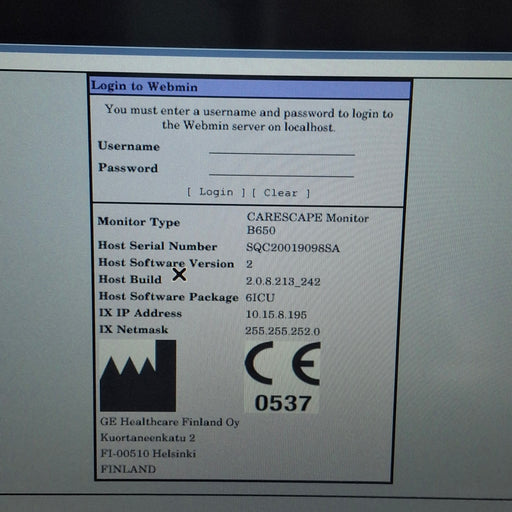
Task: Click the CE 0537 mark icon
Action: pos(282,377)
